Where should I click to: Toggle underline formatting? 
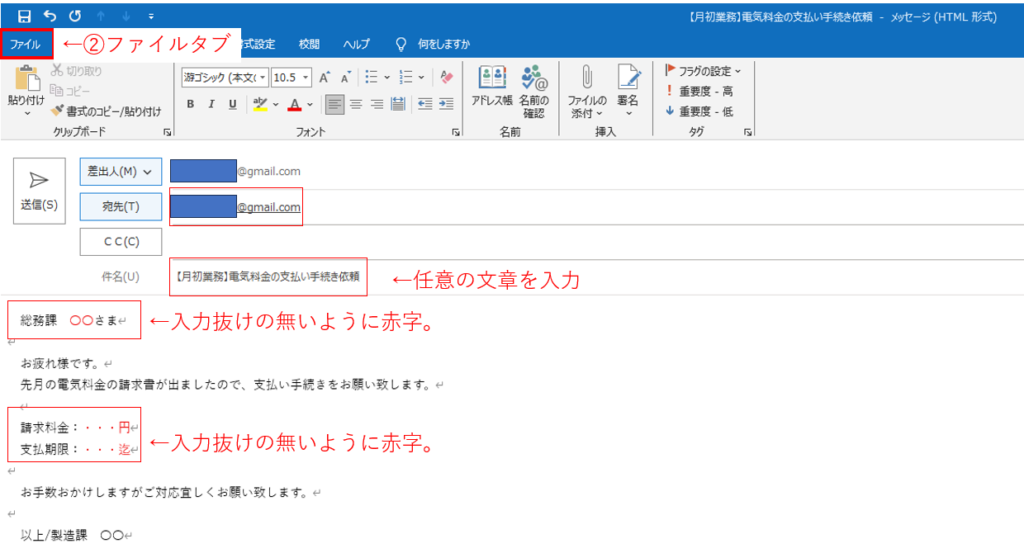[232, 104]
